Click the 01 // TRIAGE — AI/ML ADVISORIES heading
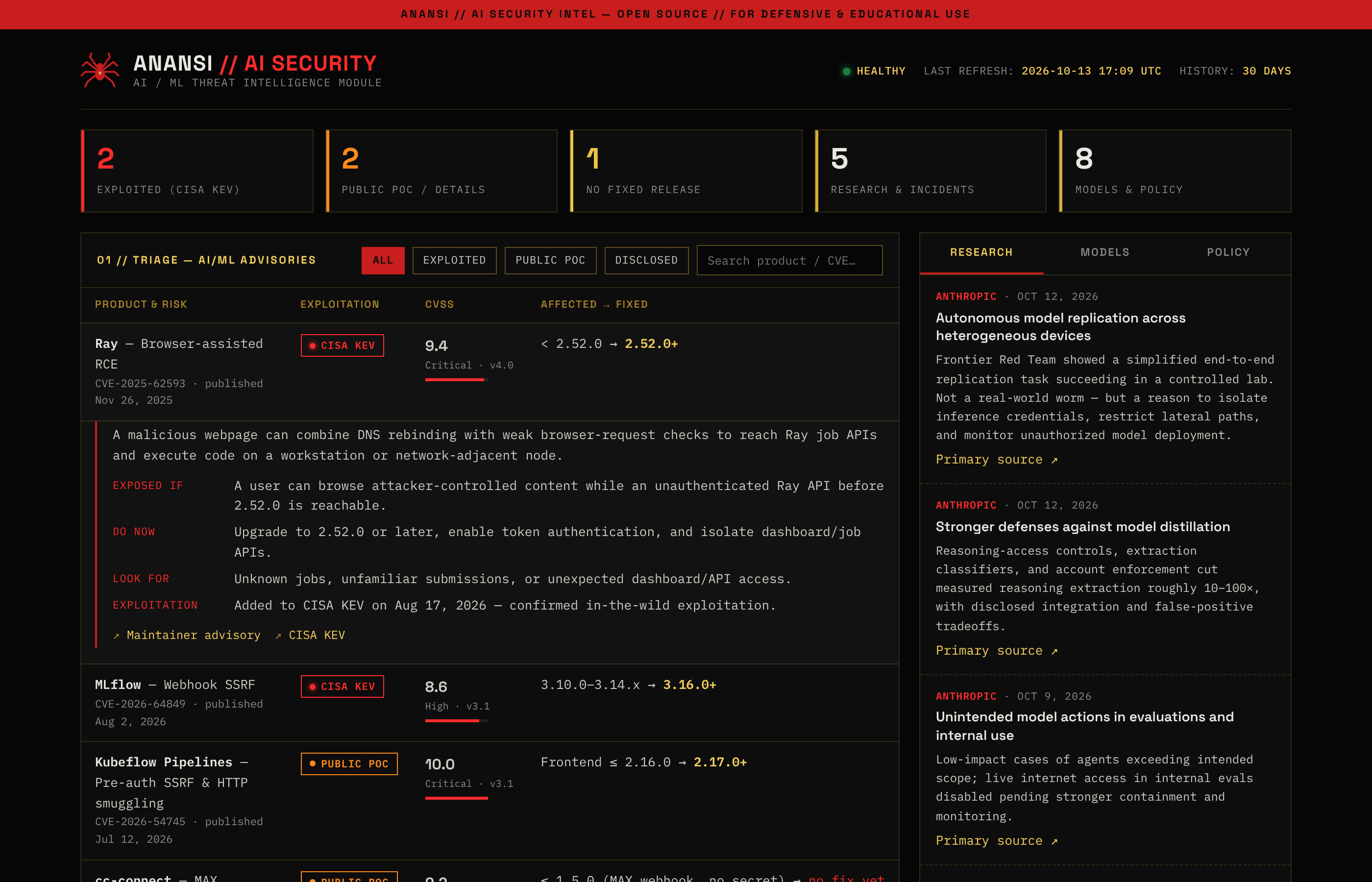Viewport: 1372px width, 882px height. click(x=206, y=260)
